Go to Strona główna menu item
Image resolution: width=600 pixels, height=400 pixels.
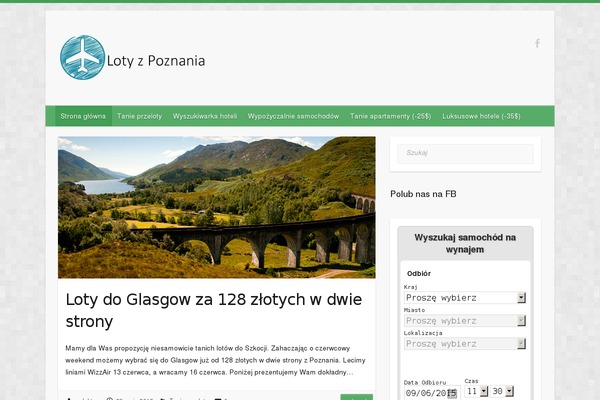point(83,116)
